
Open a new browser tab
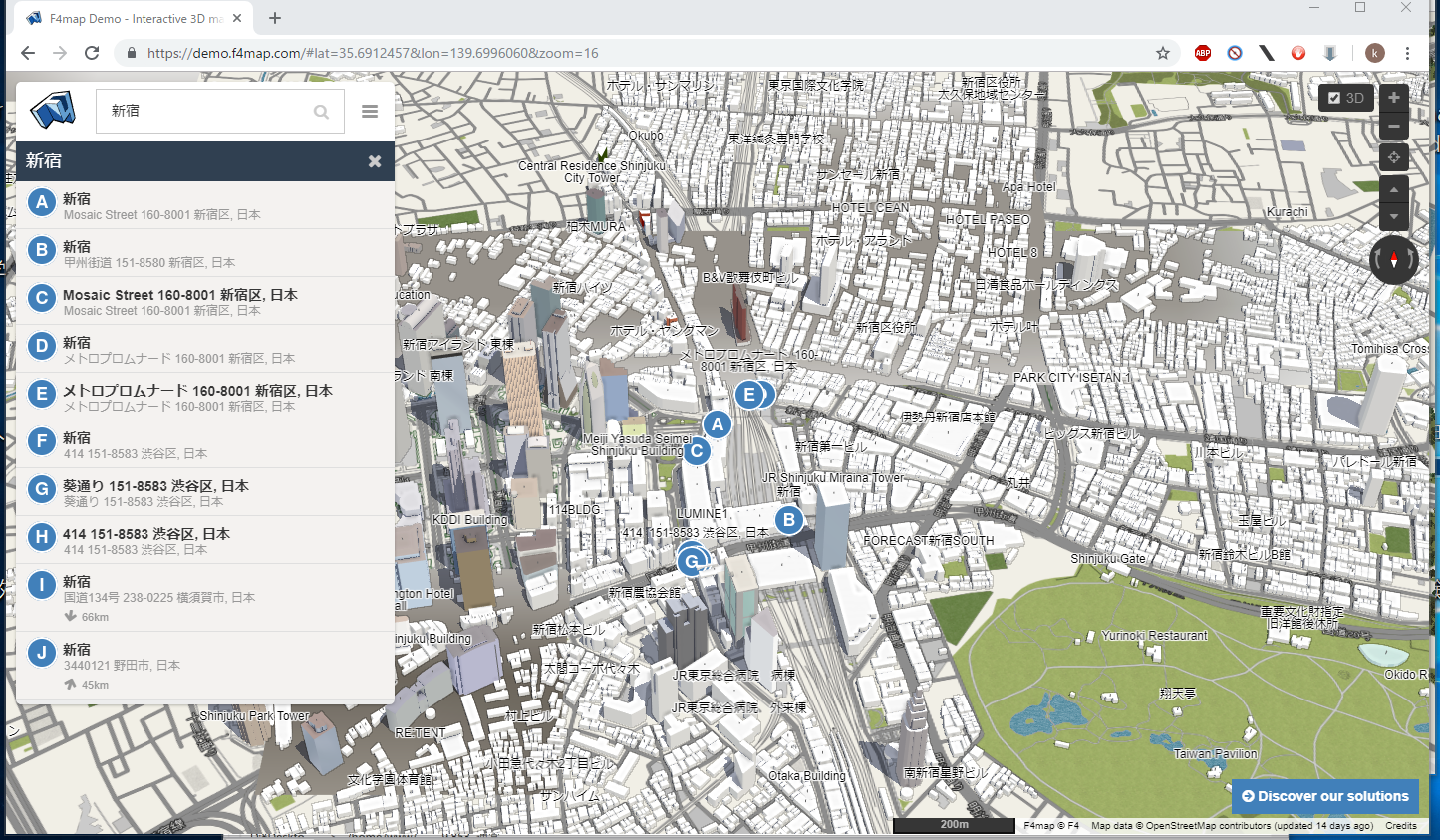[275, 18]
